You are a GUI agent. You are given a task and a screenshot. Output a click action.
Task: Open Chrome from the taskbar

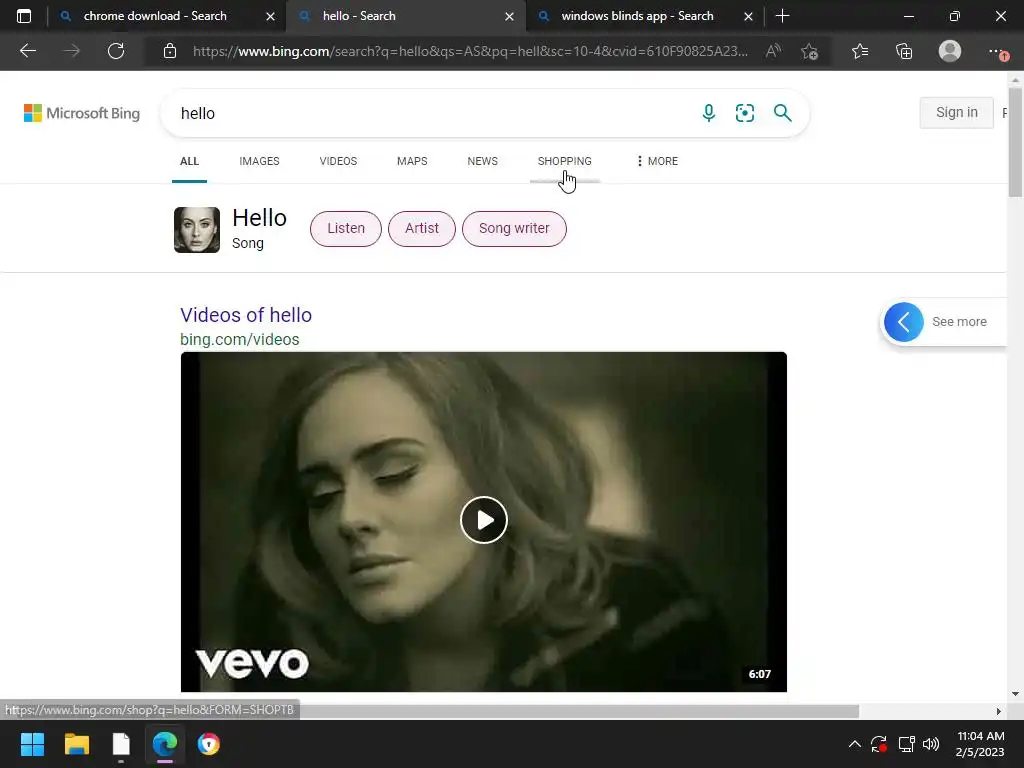point(209,744)
